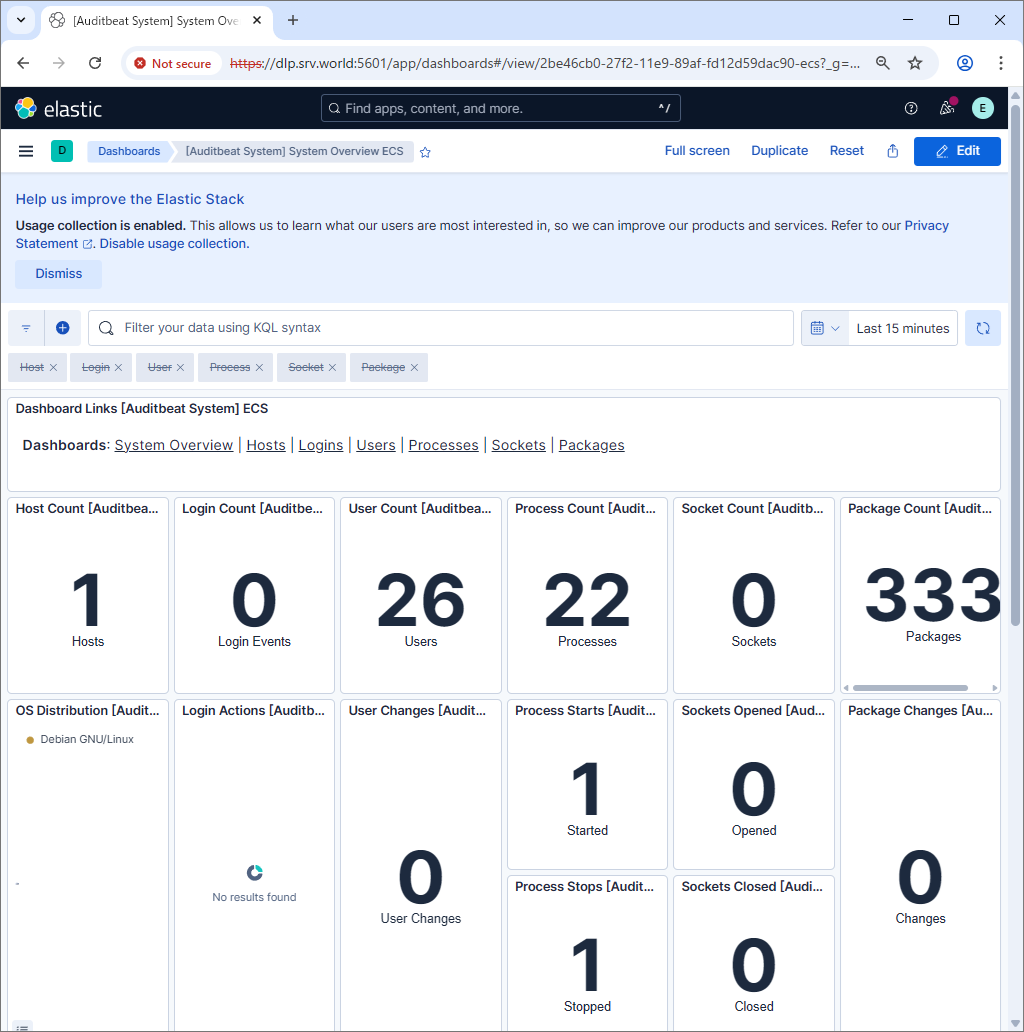
Task: Re-enable the disabled Login filter pill
Action: 94,367
